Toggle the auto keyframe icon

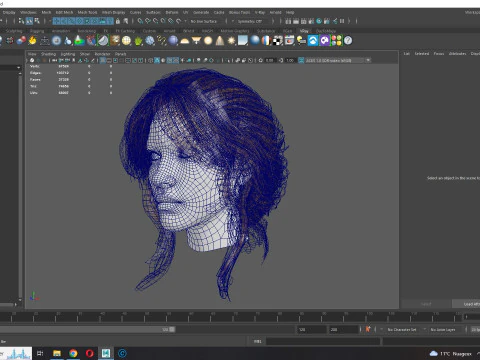click(368, 329)
